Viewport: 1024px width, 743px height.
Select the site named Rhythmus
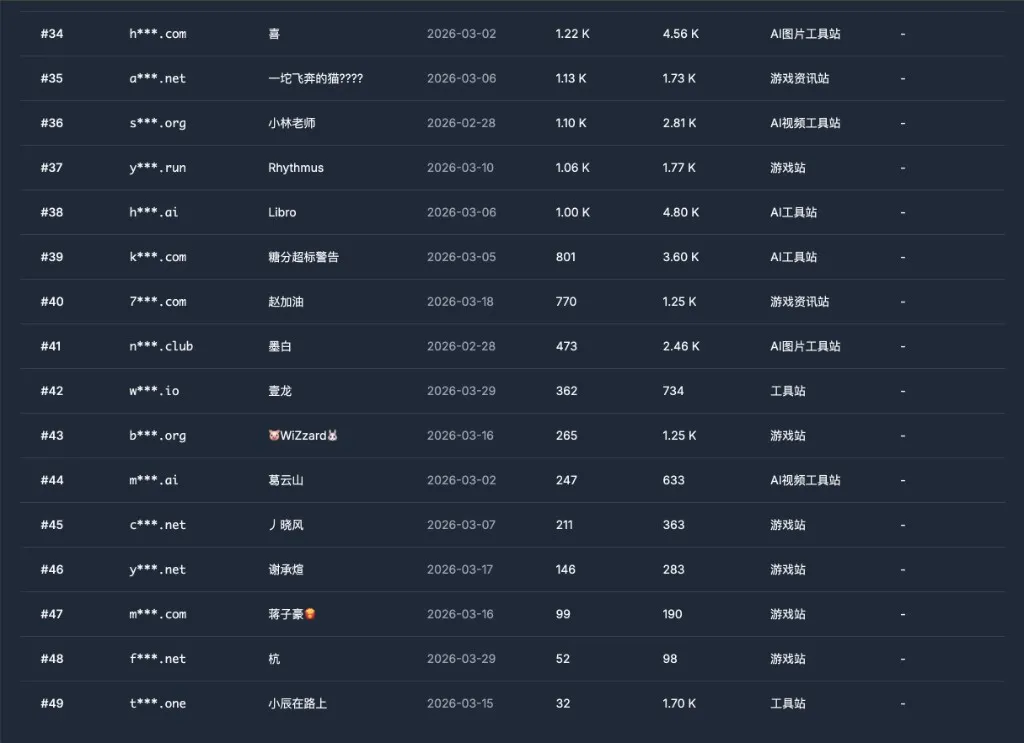[294, 167]
